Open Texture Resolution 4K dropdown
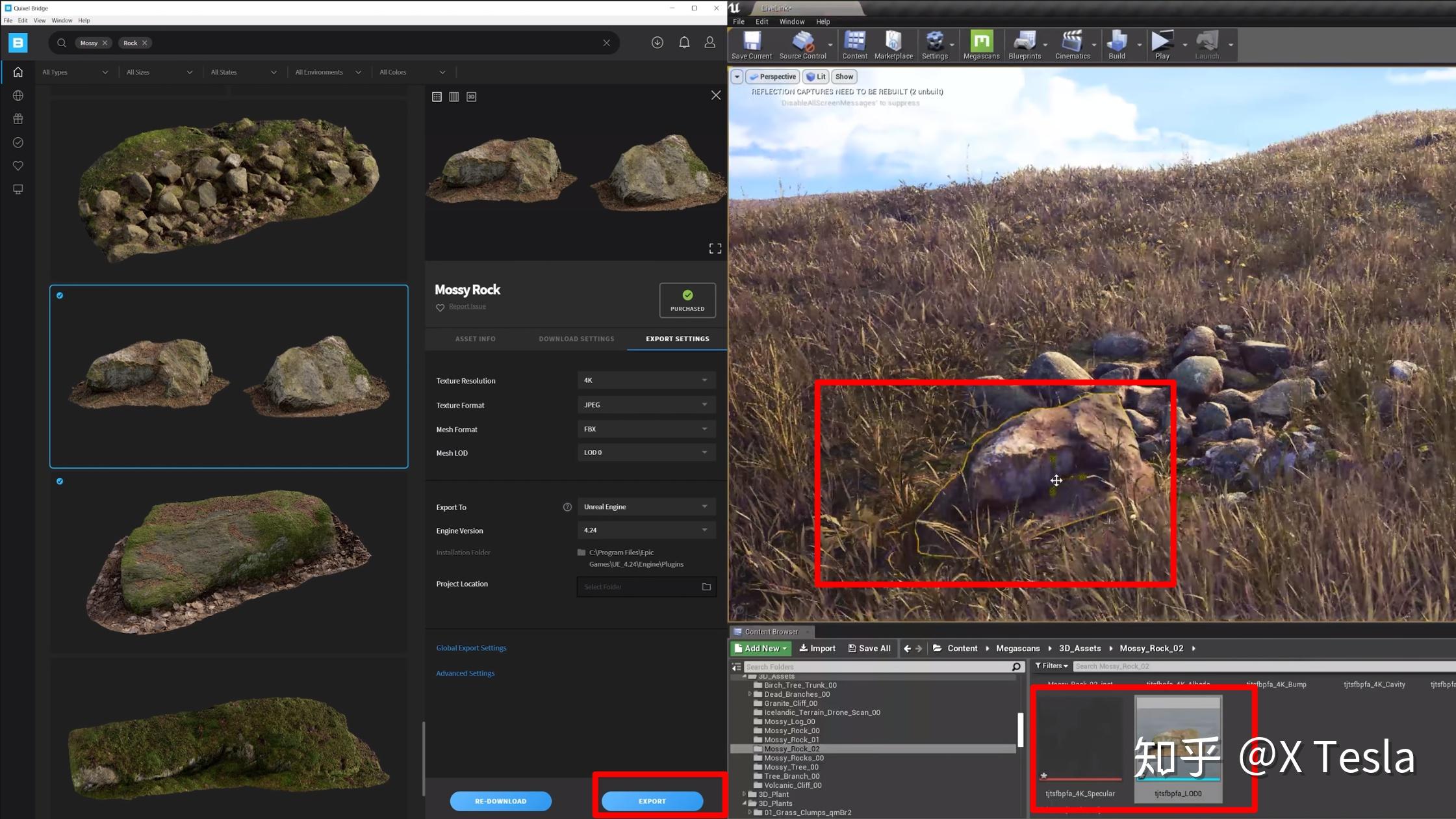The width and height of the screenshot is (1456, 819). point(646,380)
